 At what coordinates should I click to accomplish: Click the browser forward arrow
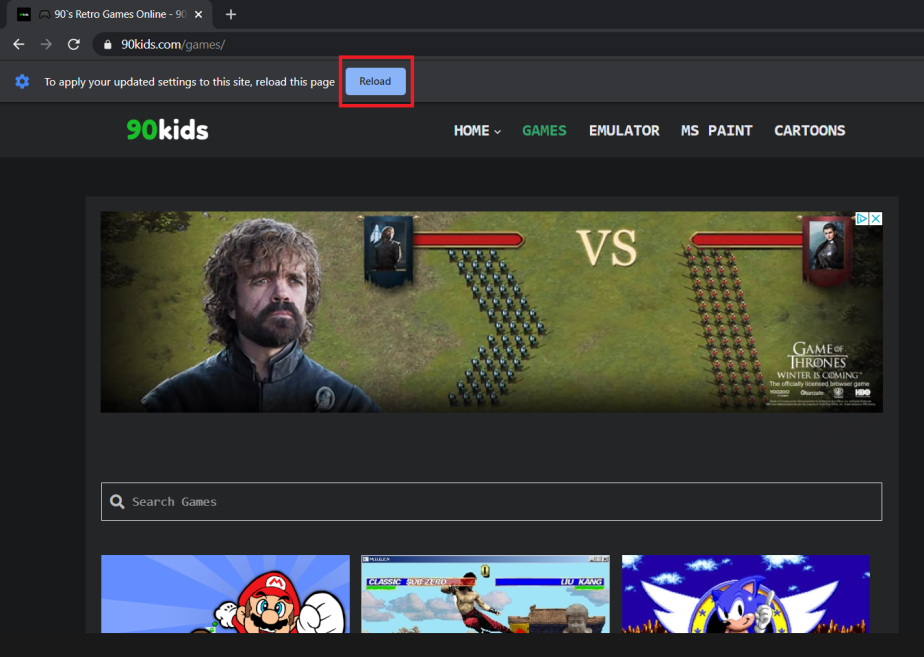click(46, 44)
